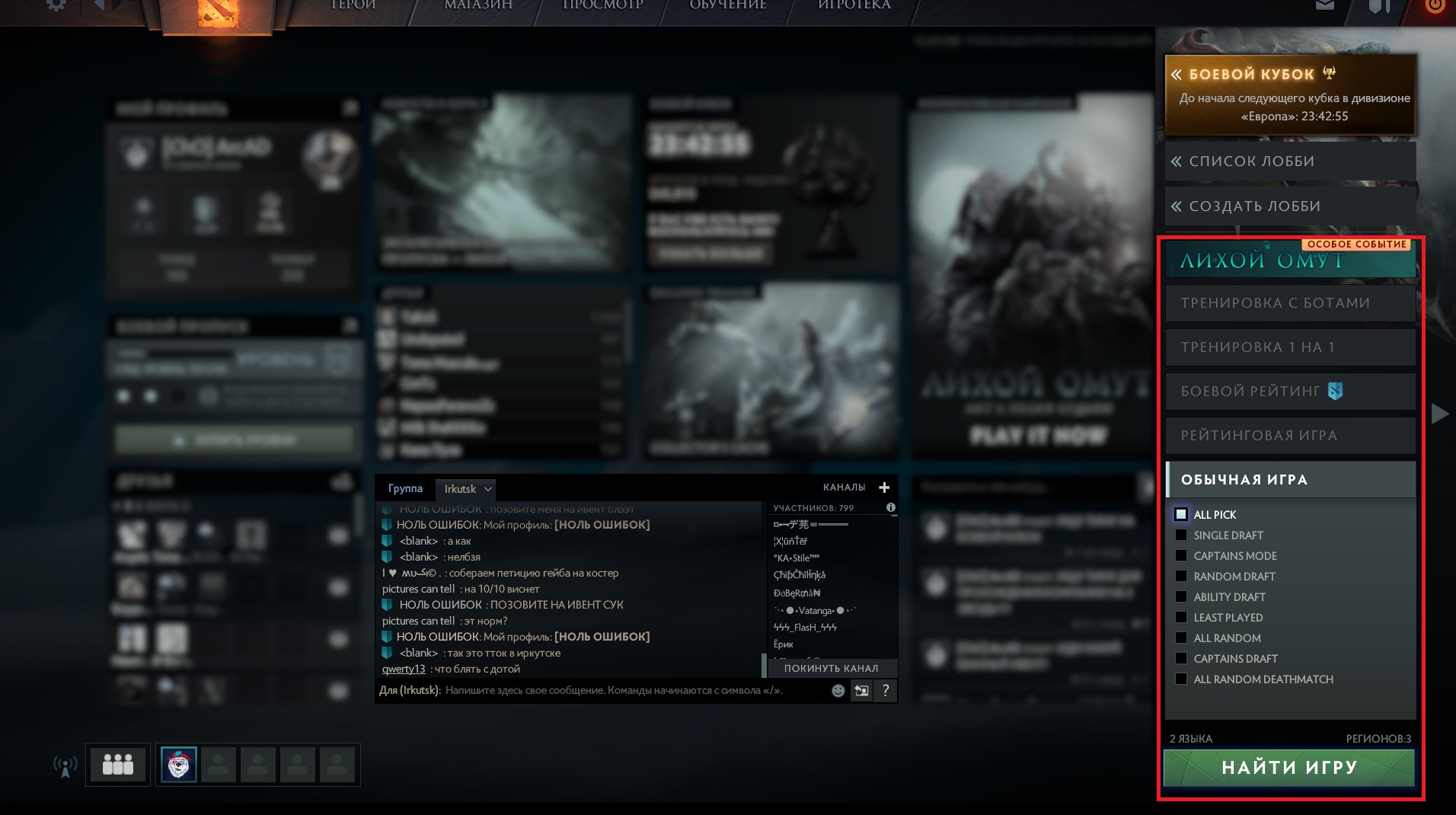Go to the ОБУЧЕНИЕ tab

[728, 5]
